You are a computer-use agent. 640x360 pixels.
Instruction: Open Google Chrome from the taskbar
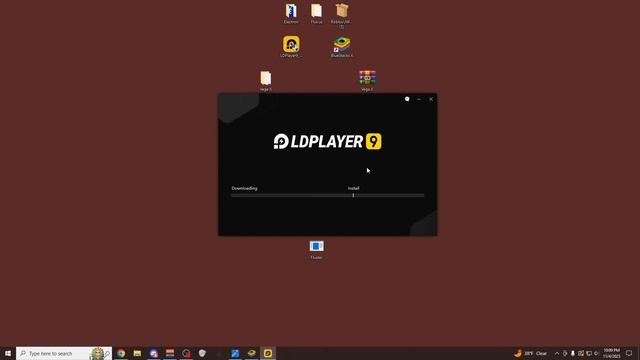[121, 353]
